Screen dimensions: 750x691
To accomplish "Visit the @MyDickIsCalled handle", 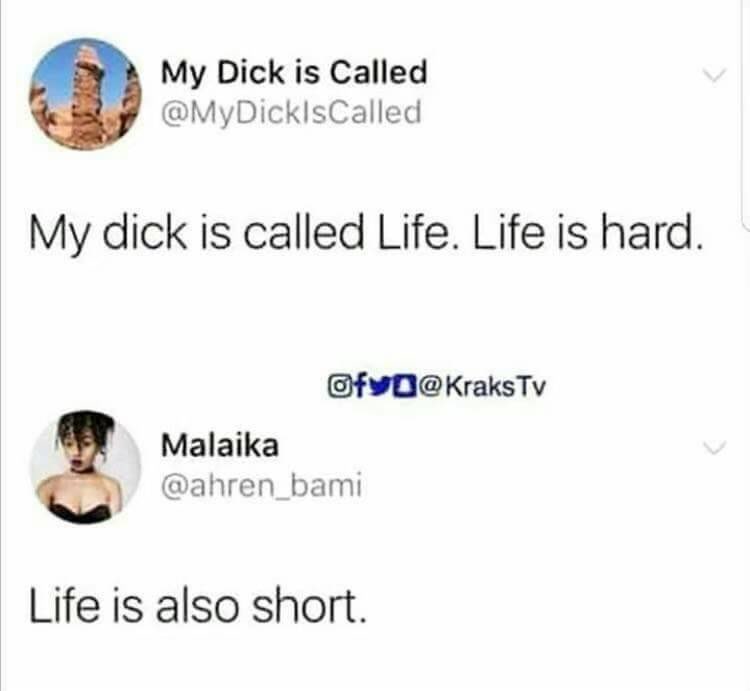I will pyautogui.click(x=292, y=112).
